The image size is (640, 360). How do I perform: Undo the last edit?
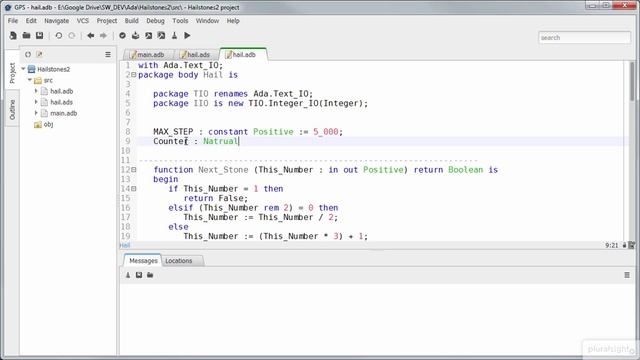tap(59, 36)
